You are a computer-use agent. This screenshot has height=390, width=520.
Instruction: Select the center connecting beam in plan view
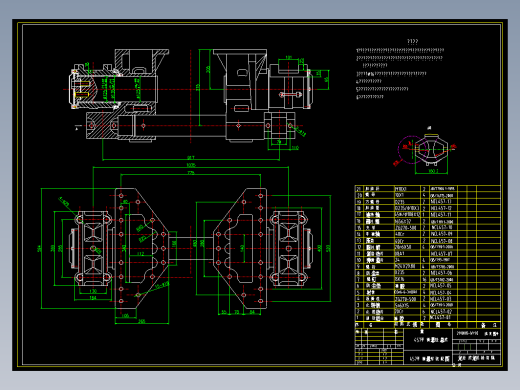pyautogui.click(x=191, y=248)
